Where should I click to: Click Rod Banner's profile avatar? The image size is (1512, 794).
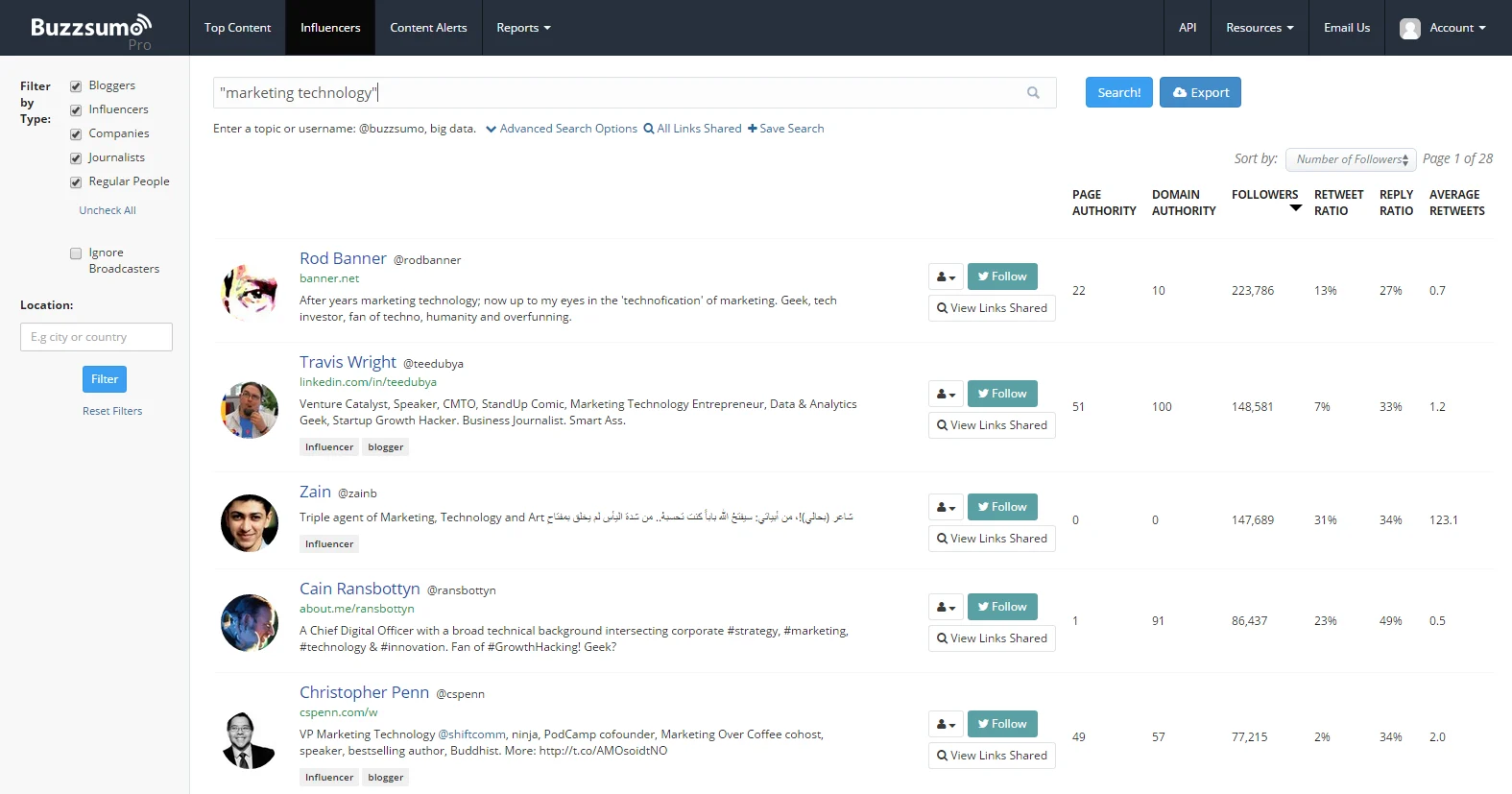[x=250, y=291]
